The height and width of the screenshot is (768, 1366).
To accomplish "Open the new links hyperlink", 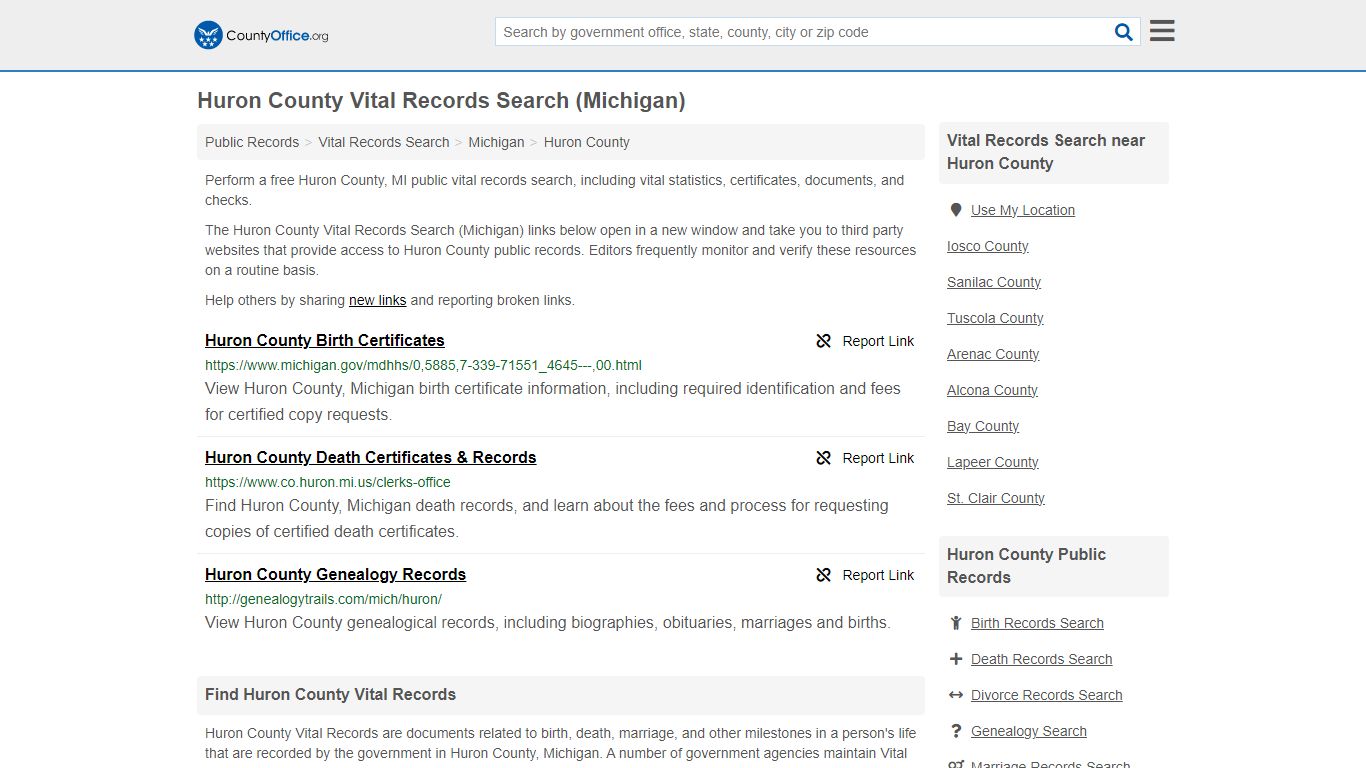I will click(x=378, y=300).
